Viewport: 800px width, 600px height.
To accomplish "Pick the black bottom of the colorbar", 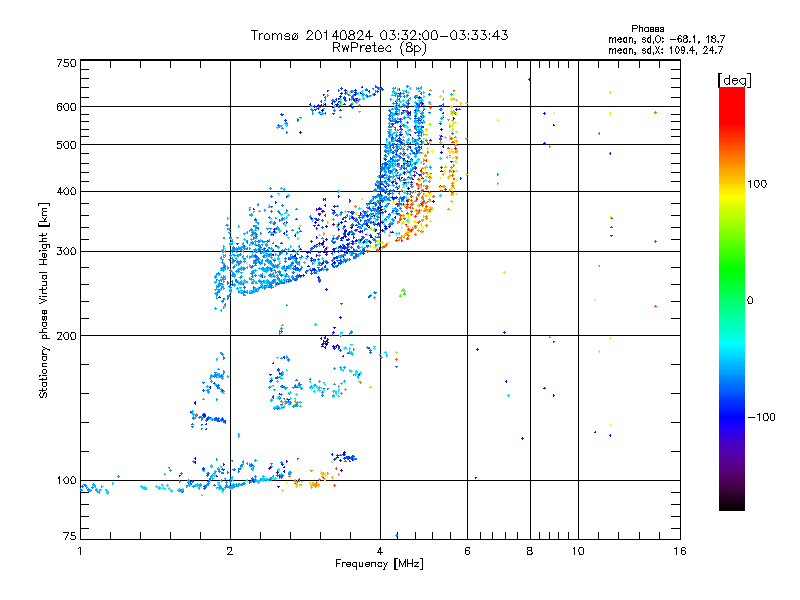I will (732, 503).
